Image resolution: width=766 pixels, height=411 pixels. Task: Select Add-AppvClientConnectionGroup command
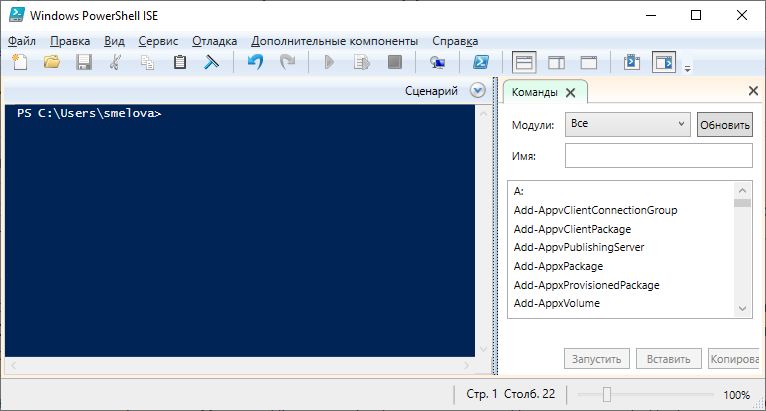596,210
